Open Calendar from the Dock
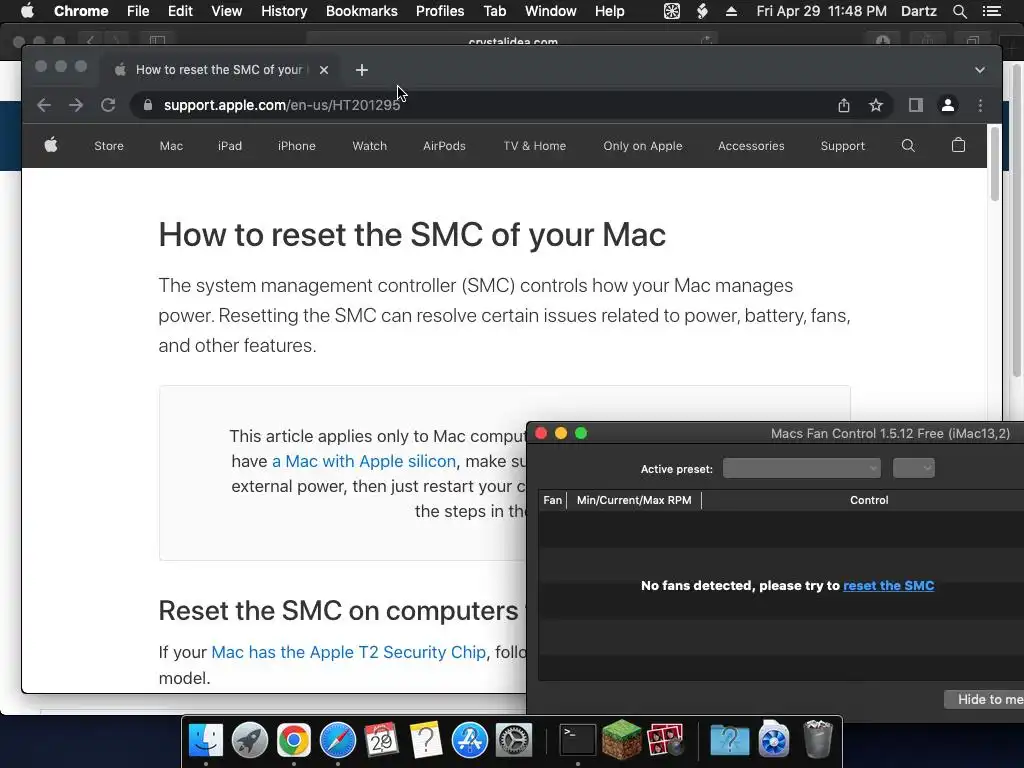1024x768 pixels. [x=381, y=740]
